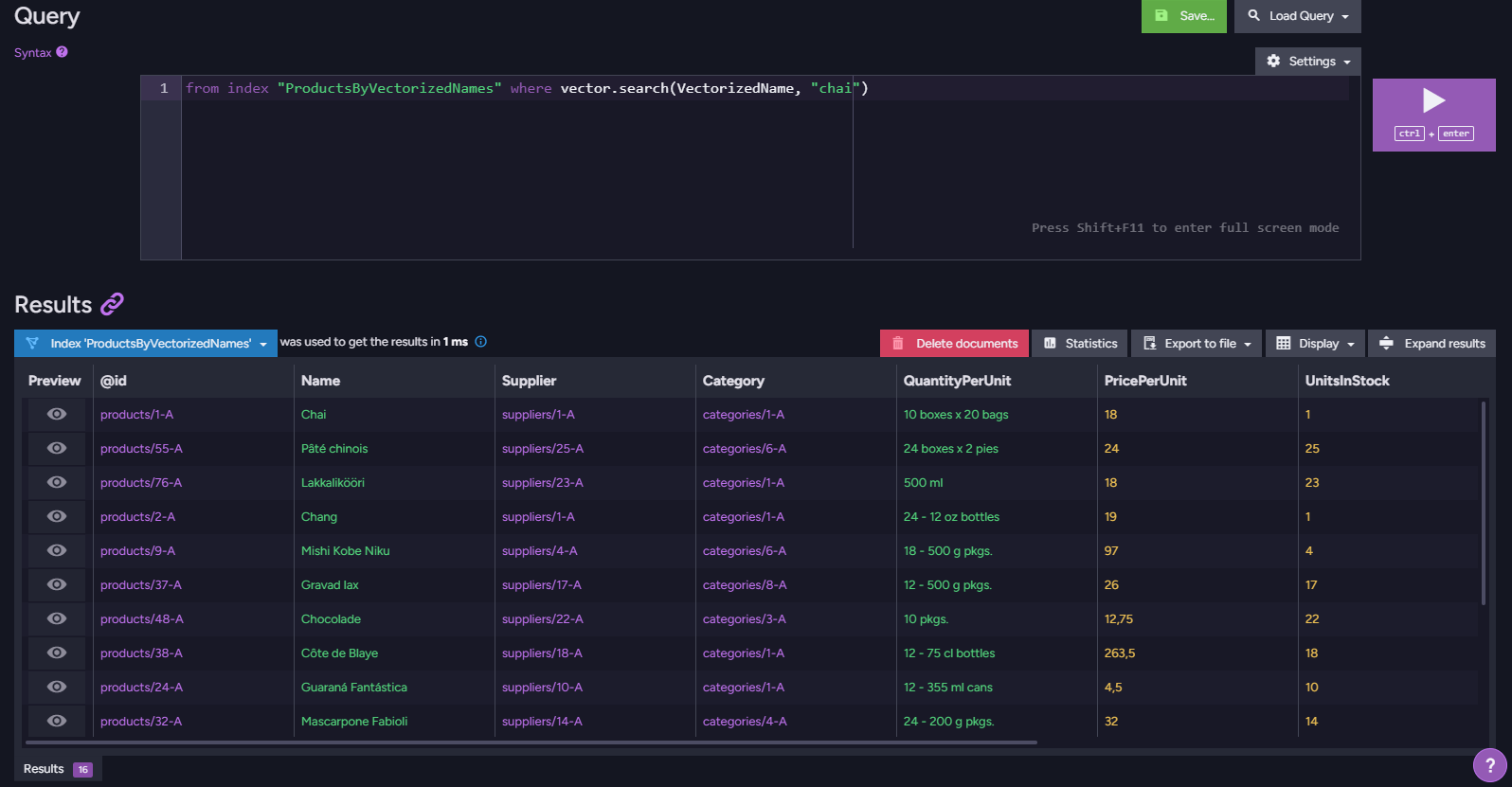Preview products/32-A with its eye icon
1512x787 pixels.
(x=57, y=721)
